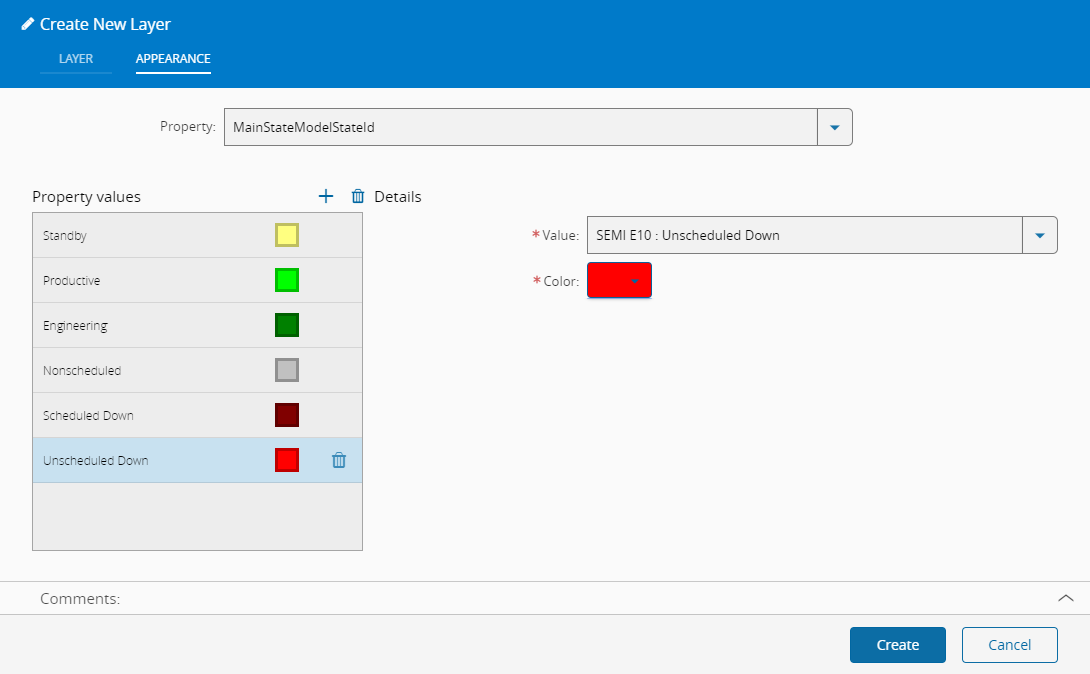Viewport: 1090px width, 674px height.
Task: Click the Cancel button
Action: tap(1009, 645)
